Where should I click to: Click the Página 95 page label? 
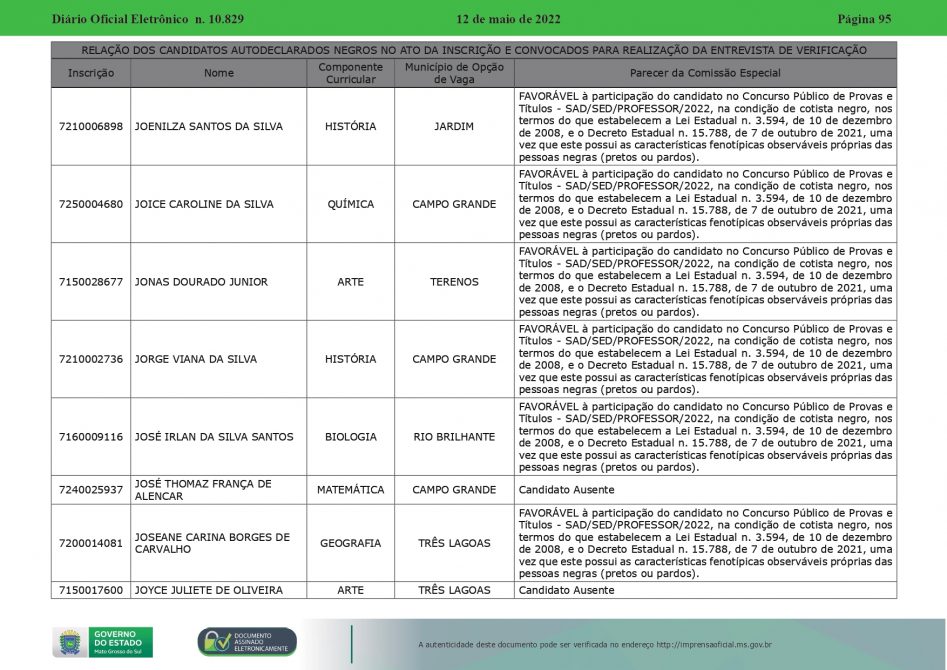click(x=863, y=19)
